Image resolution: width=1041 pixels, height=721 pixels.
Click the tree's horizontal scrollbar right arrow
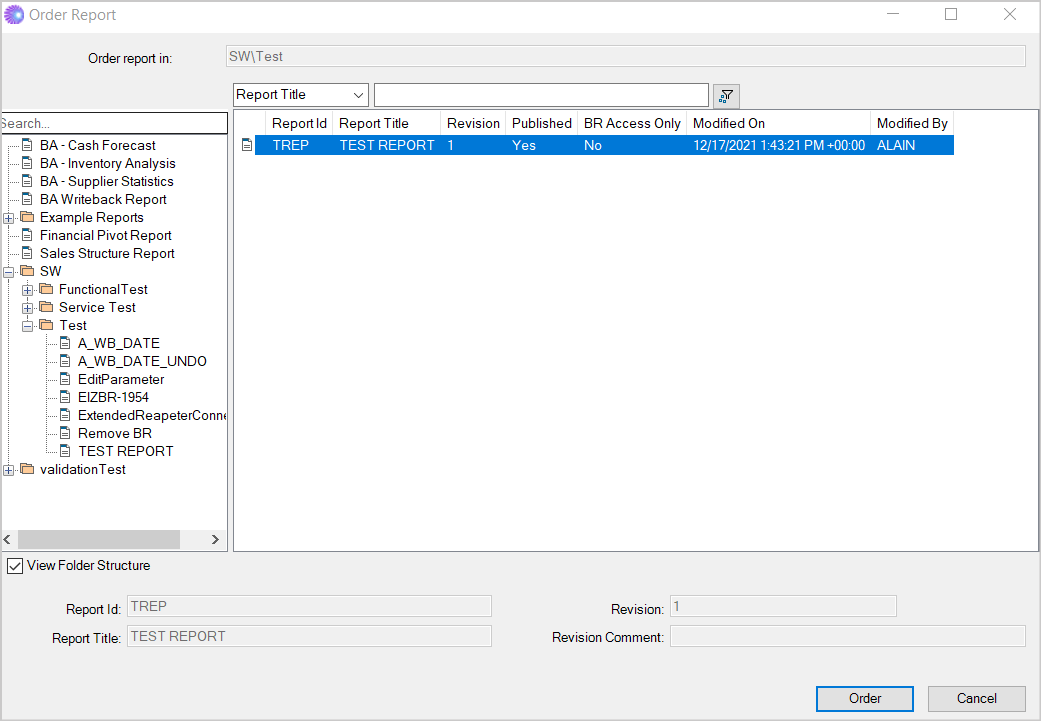click(215, 540)
